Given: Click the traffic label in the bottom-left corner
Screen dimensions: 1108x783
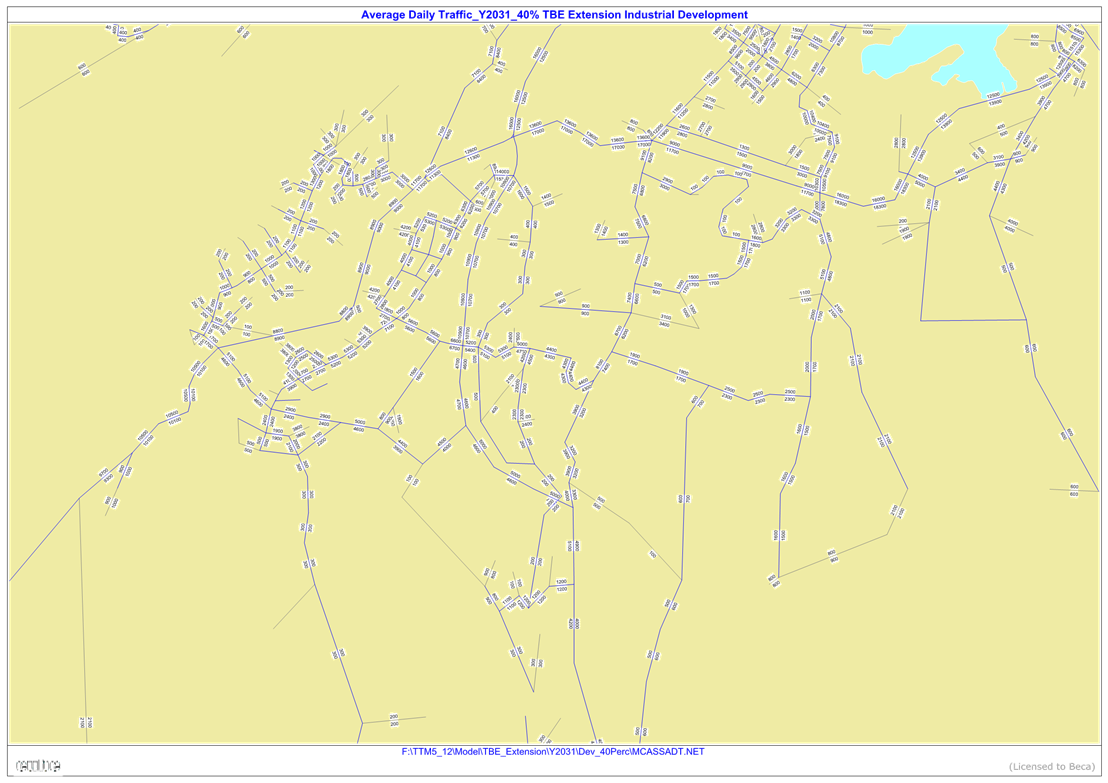Looking at the screenshot, I should tap(86, 722).
